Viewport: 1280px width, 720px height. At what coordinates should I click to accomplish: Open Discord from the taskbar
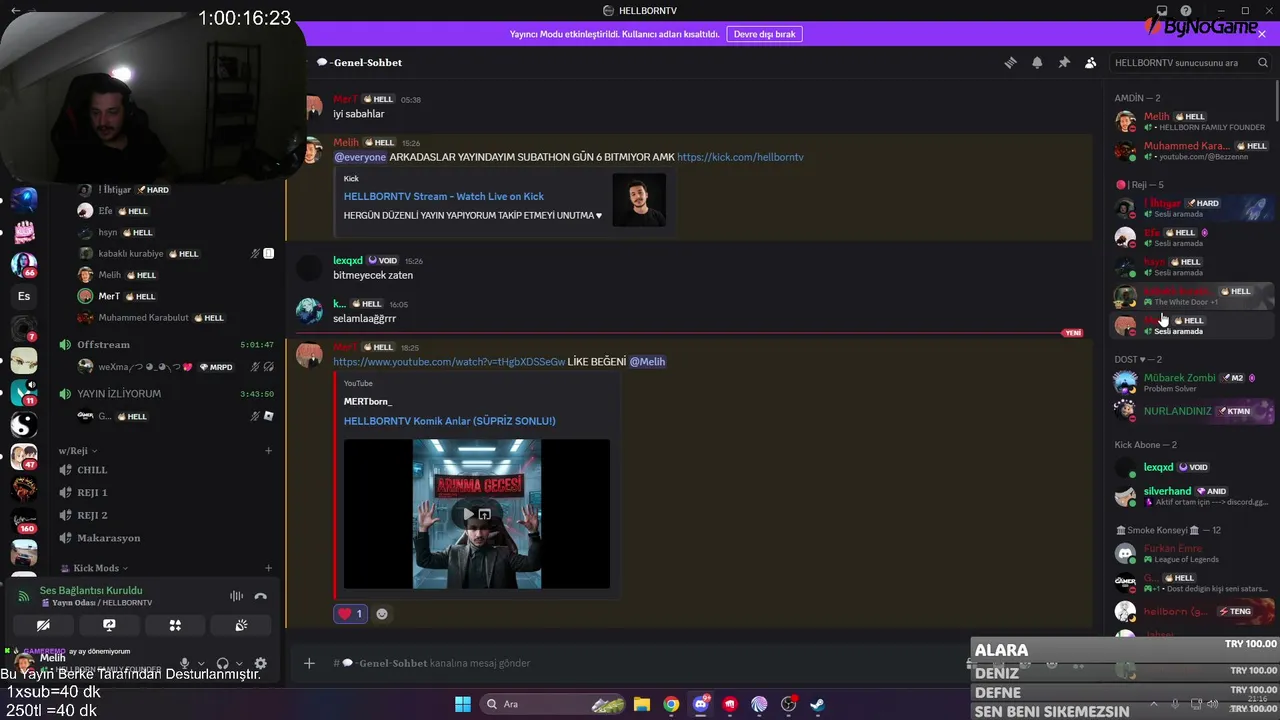[701, 704]
